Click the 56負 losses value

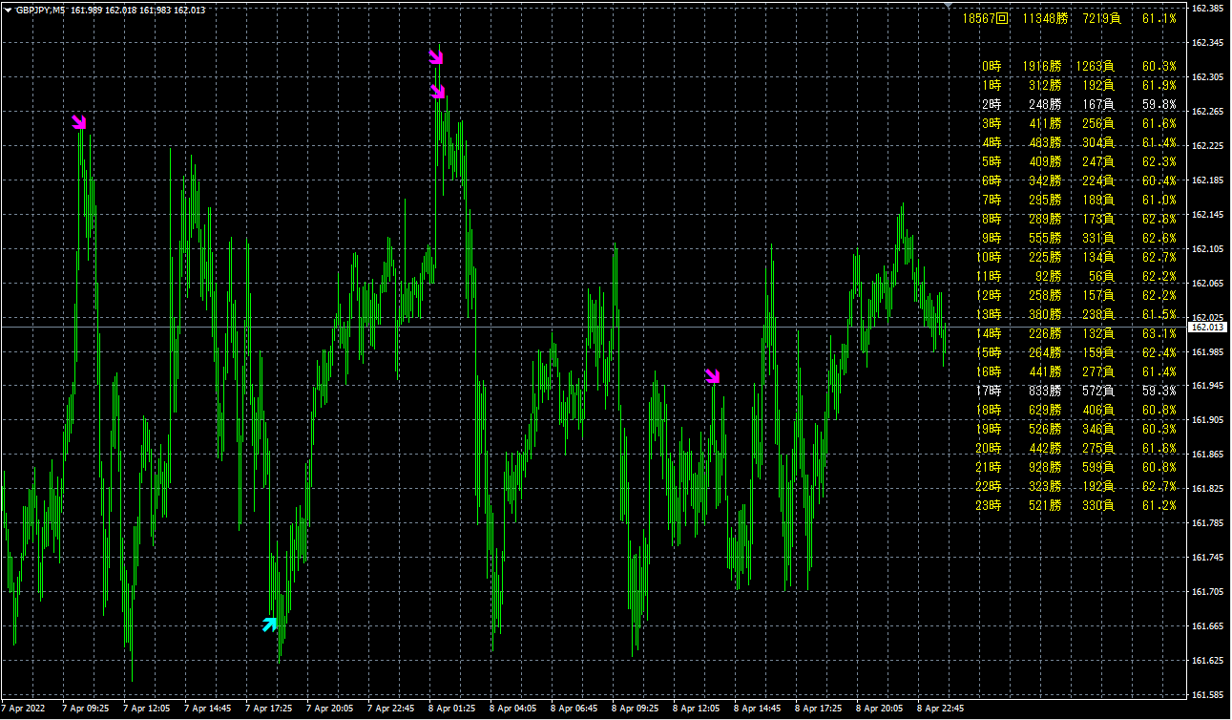(x=1103, y=276)
